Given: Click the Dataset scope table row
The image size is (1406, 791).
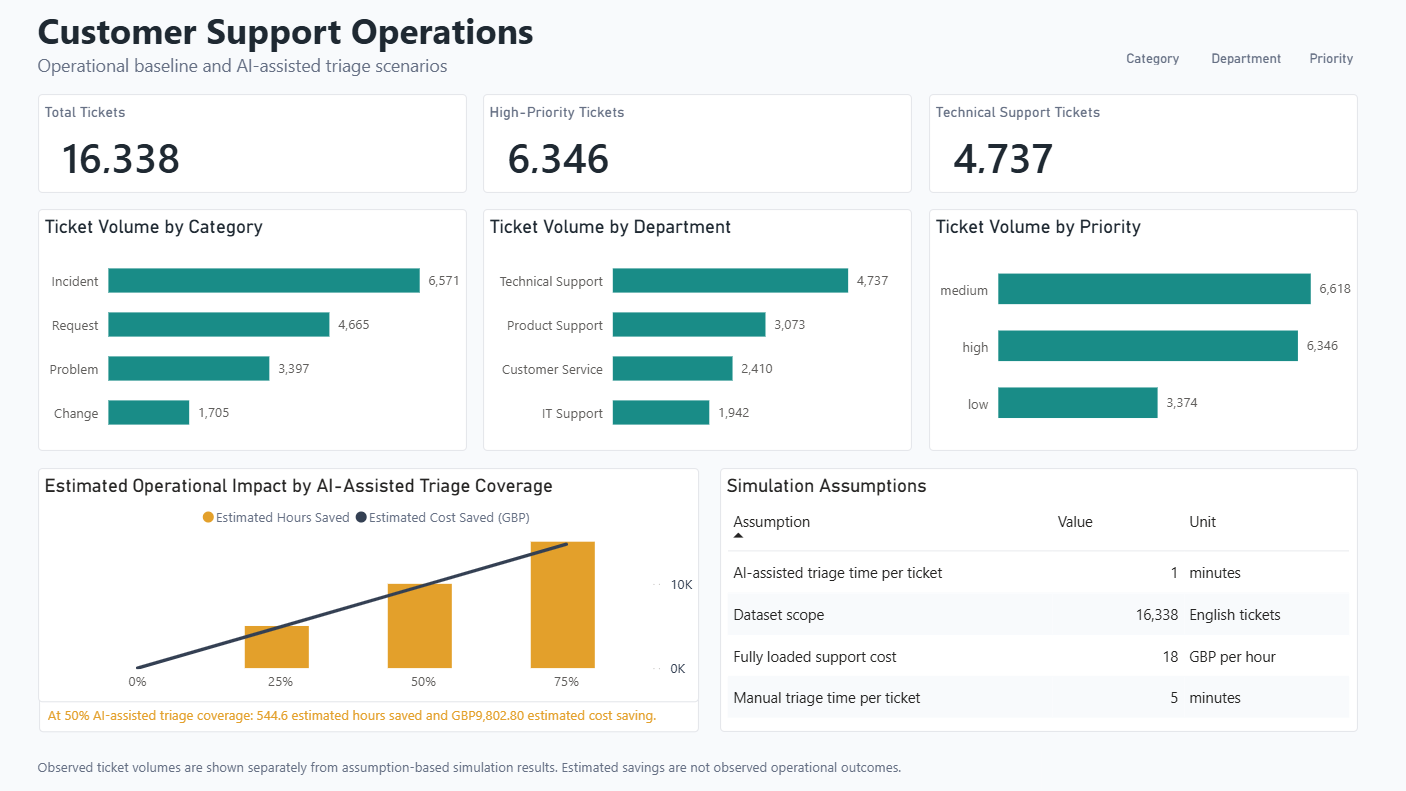Looking at the screenshot, I should click(1038, 615).
